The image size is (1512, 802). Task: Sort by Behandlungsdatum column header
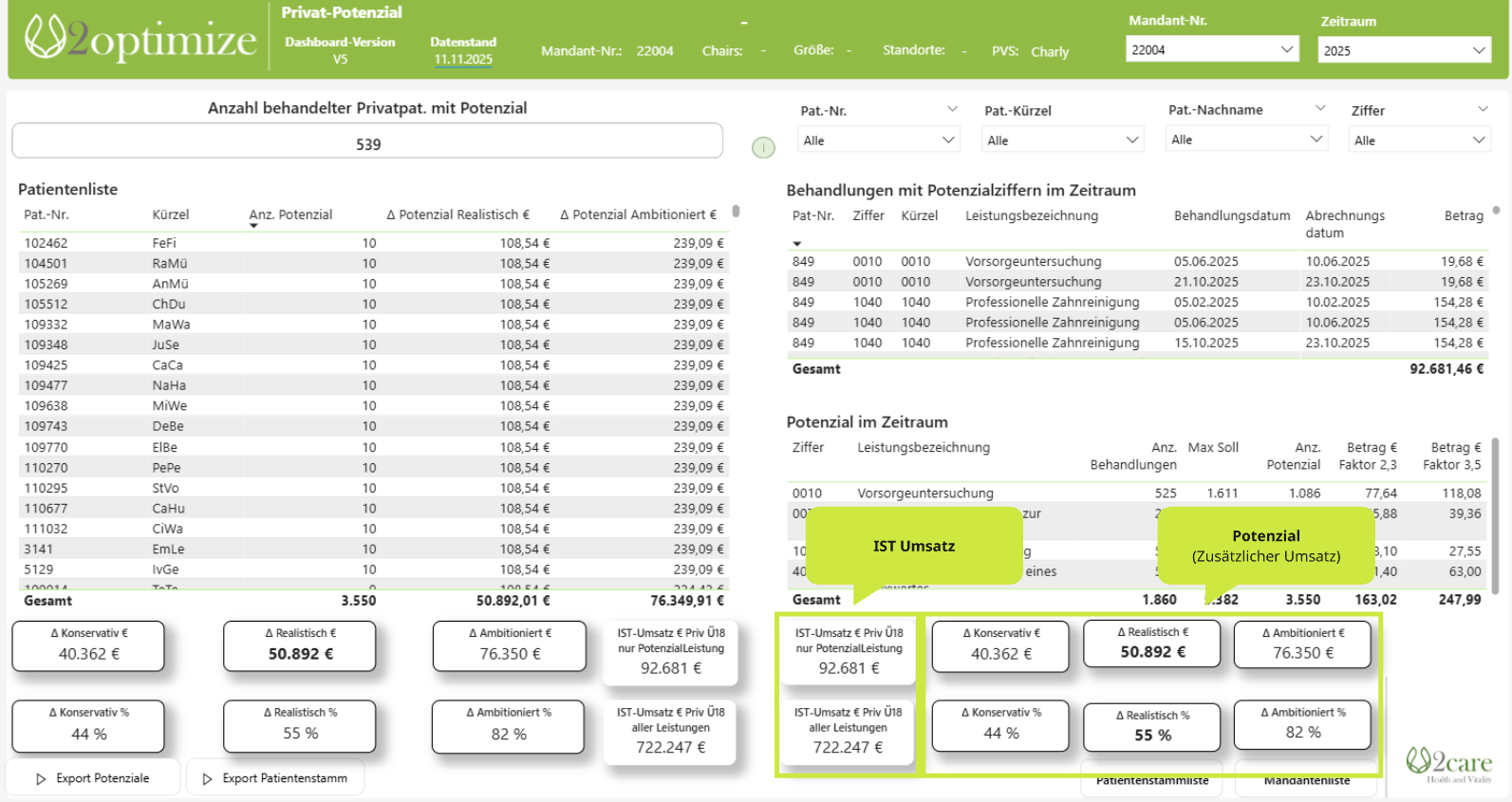coord(1231,215)
